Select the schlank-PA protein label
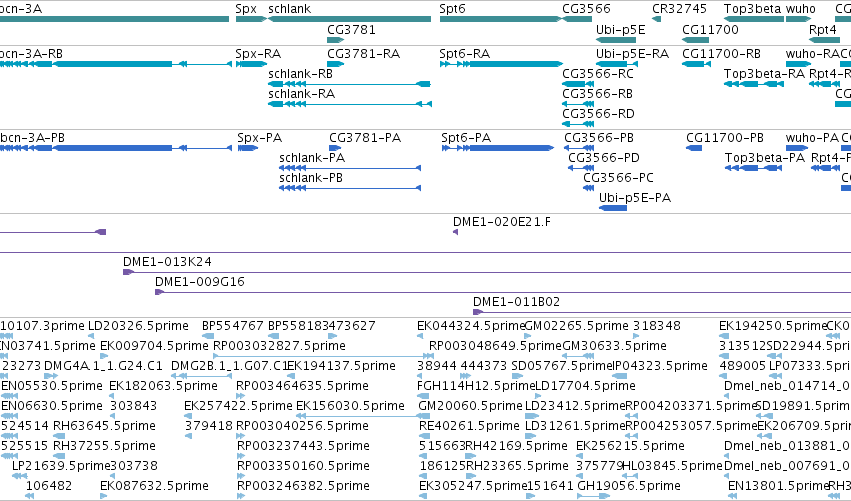Screen dimensions: 851x501 click(x=312, y=158)
